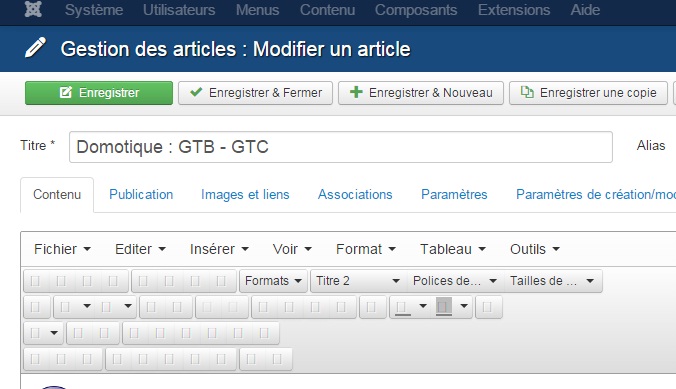Open Paramètres de création/modification tab
Viewport: 676px width, 389px height.
pyautogui.click(x=596, y=194)
